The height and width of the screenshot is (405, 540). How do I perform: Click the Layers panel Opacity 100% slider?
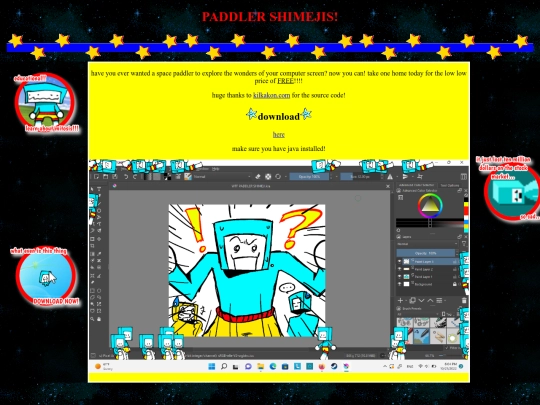pyautogui.click(x=426, y=253)
